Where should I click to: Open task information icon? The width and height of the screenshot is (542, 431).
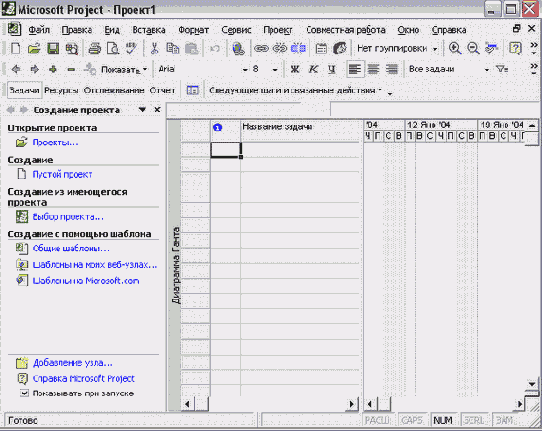321,48
